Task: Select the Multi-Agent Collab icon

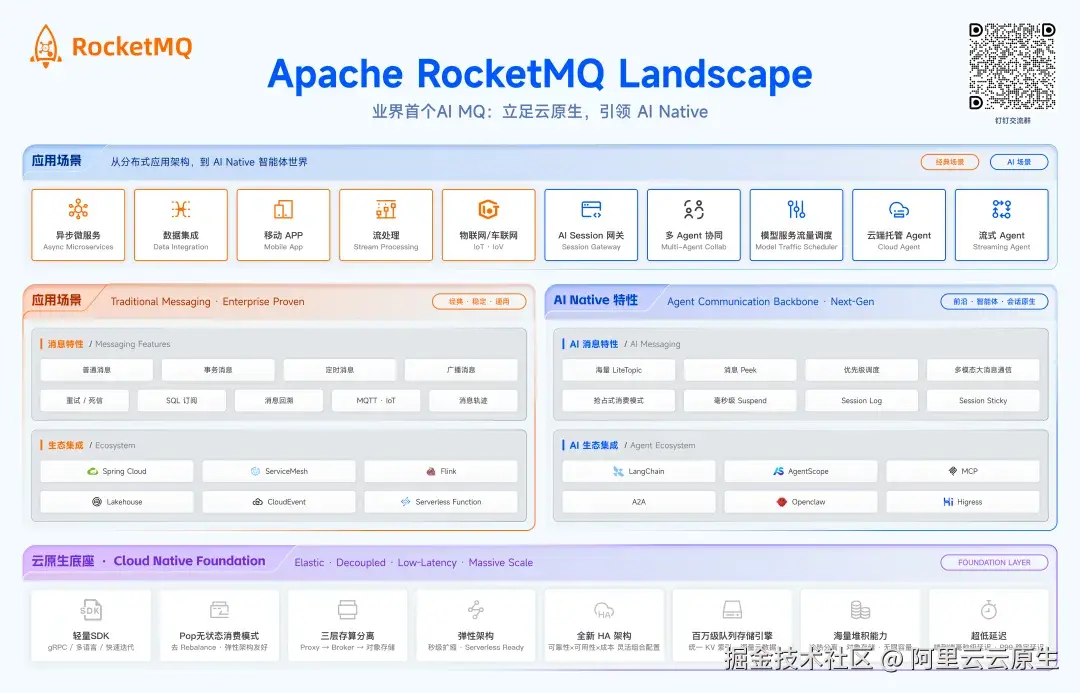Action: coord(694,209)
